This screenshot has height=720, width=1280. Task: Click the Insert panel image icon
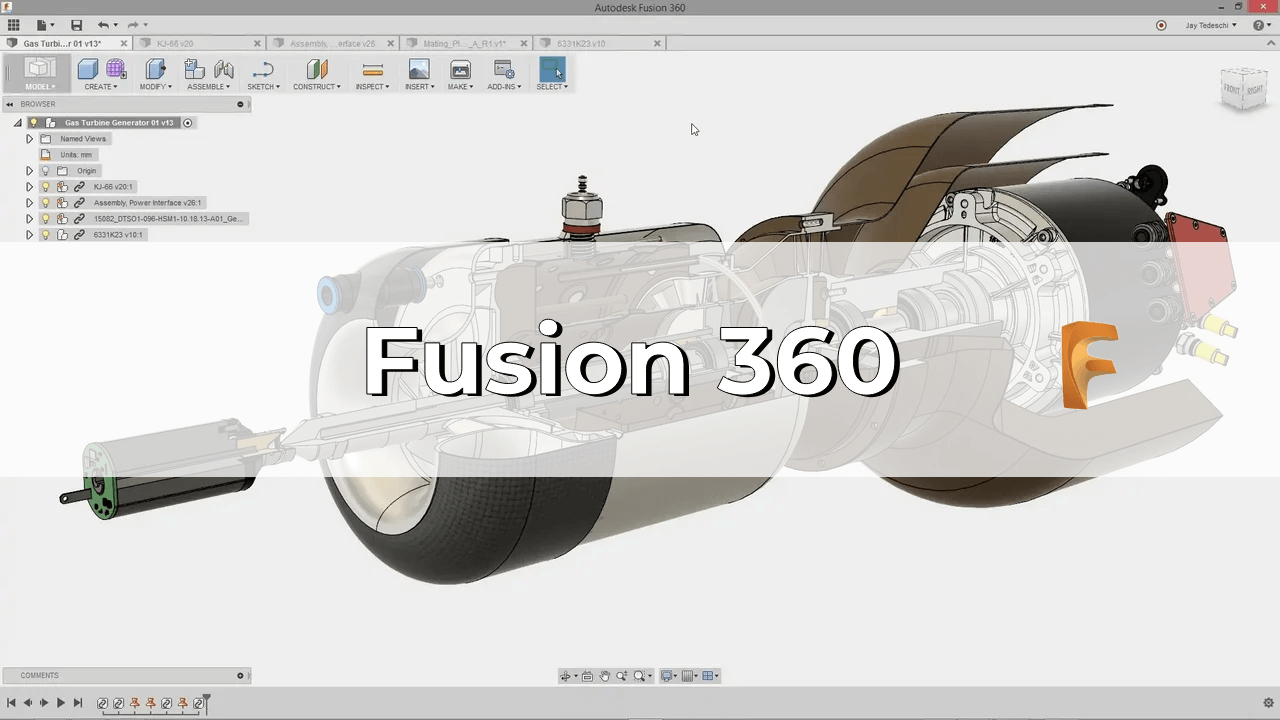click(x=418, y=70)
